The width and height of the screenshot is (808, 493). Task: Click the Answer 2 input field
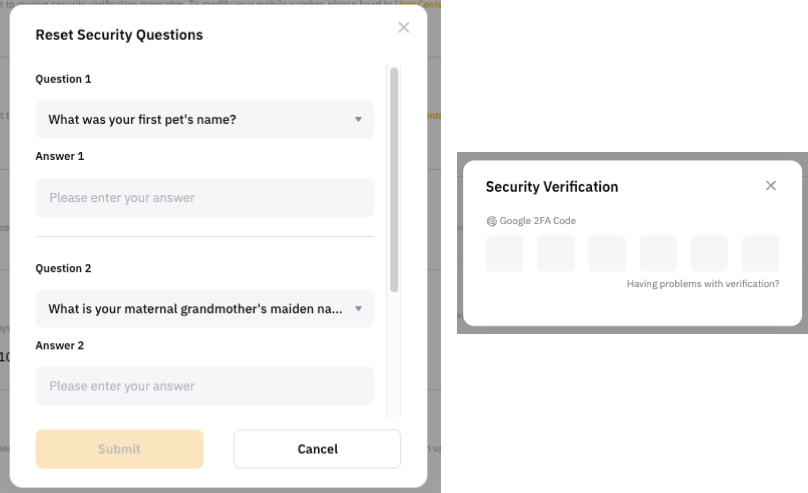[204, 386]
